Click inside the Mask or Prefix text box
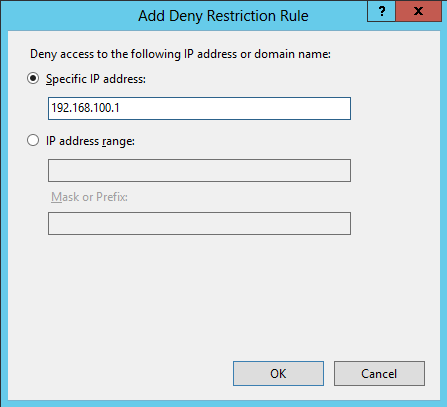The width and height of the screenshot is (447, 407). click(x=199, y=223)
